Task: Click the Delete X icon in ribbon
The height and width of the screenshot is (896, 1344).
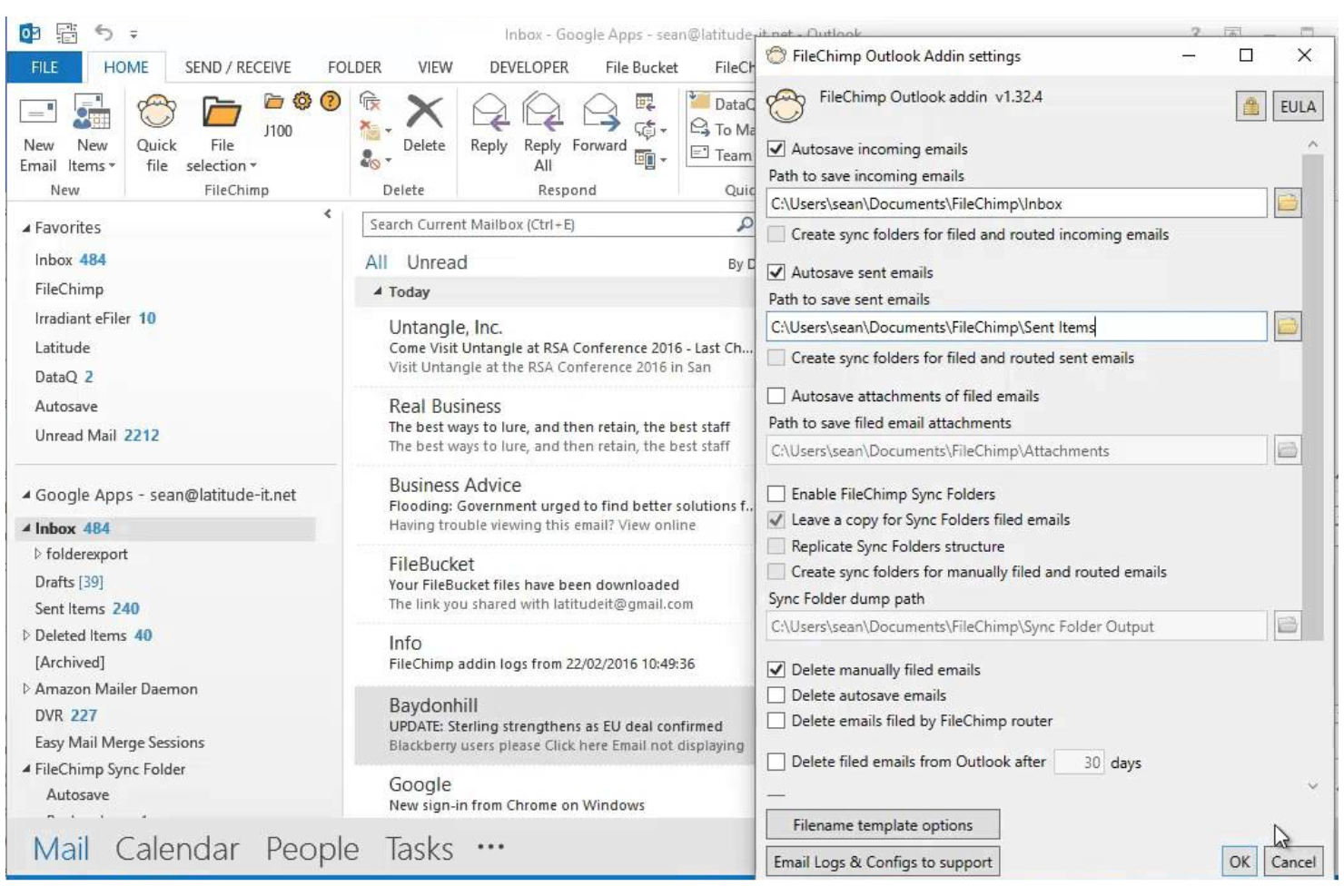Action: pos(424,113)
